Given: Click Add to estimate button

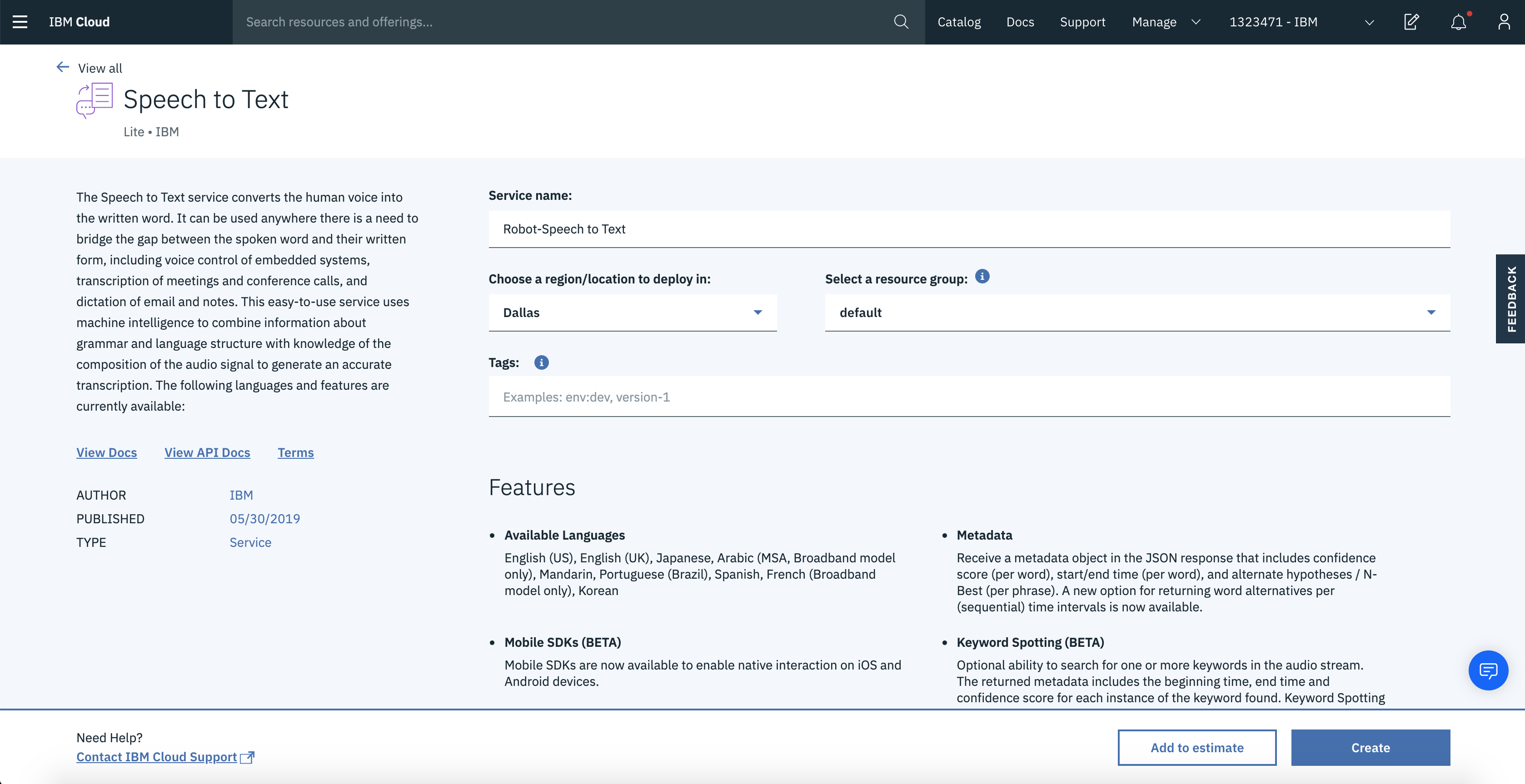Looking at the screenshot, I should tap(1196, 747).
